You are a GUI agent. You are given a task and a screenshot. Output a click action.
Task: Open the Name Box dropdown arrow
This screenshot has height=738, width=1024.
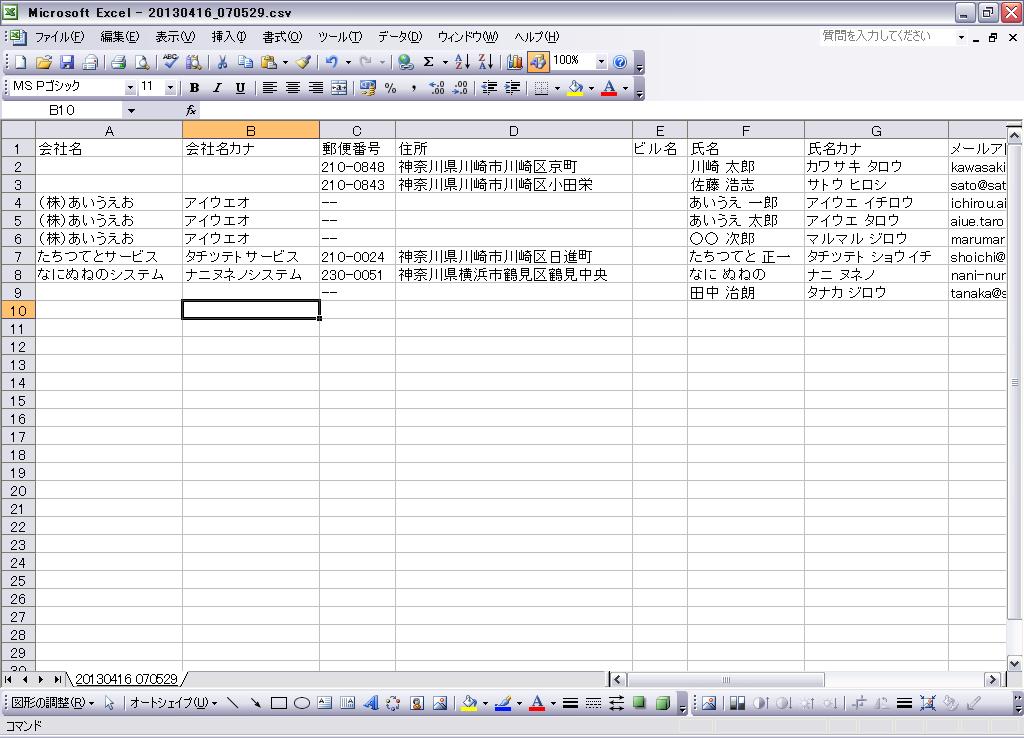tap(130, 111)
